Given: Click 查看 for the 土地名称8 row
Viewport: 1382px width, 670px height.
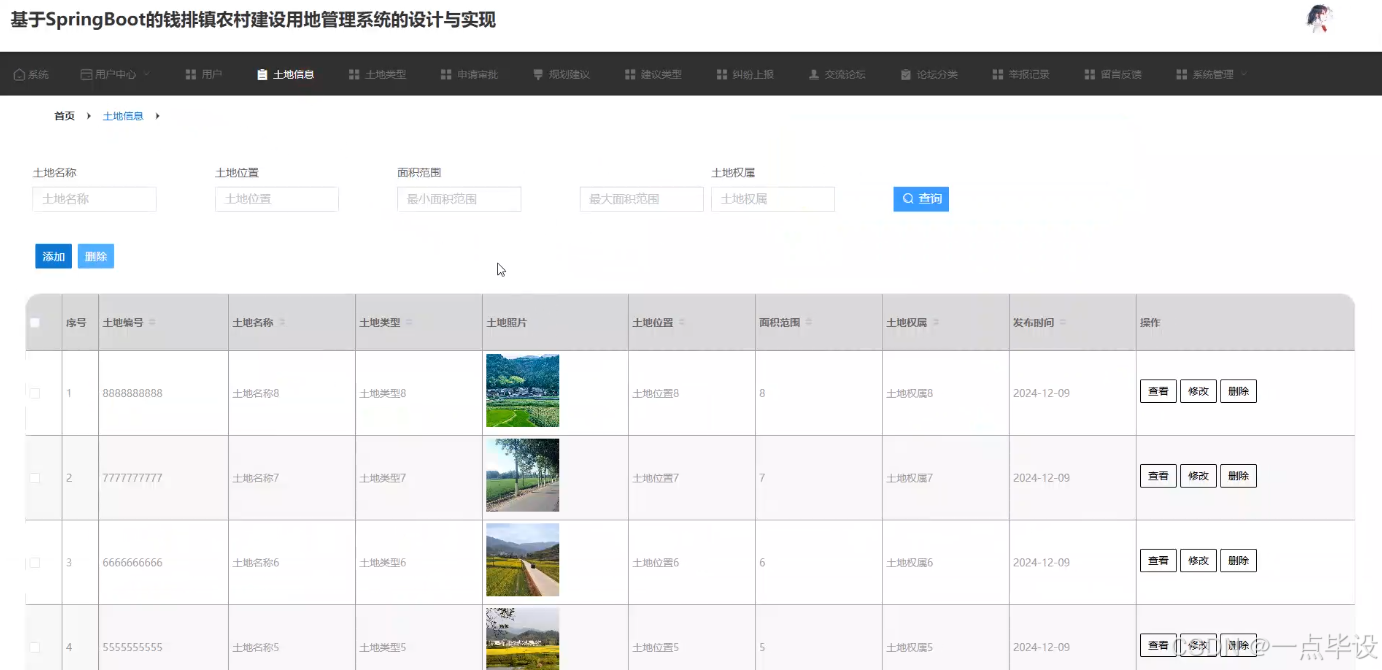Looking at the screenshot, I should (x=1158, y=391).
